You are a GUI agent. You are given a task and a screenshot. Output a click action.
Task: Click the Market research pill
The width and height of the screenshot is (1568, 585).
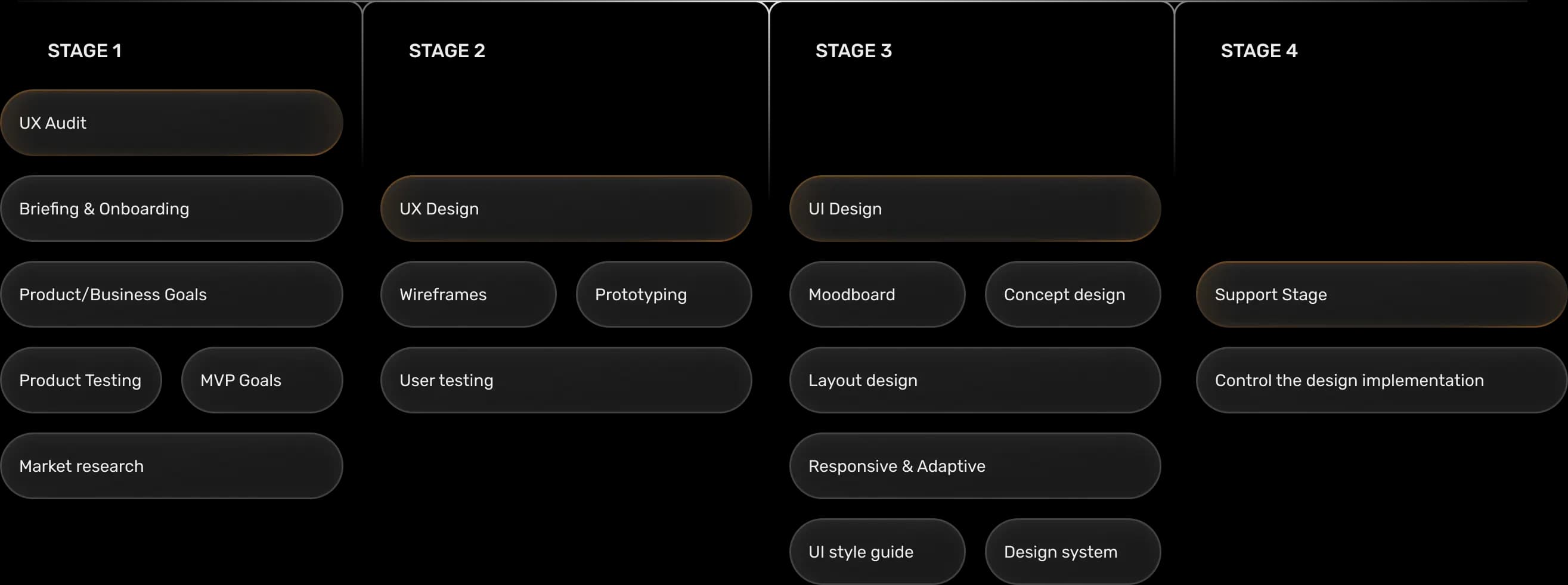click(172, 466)
